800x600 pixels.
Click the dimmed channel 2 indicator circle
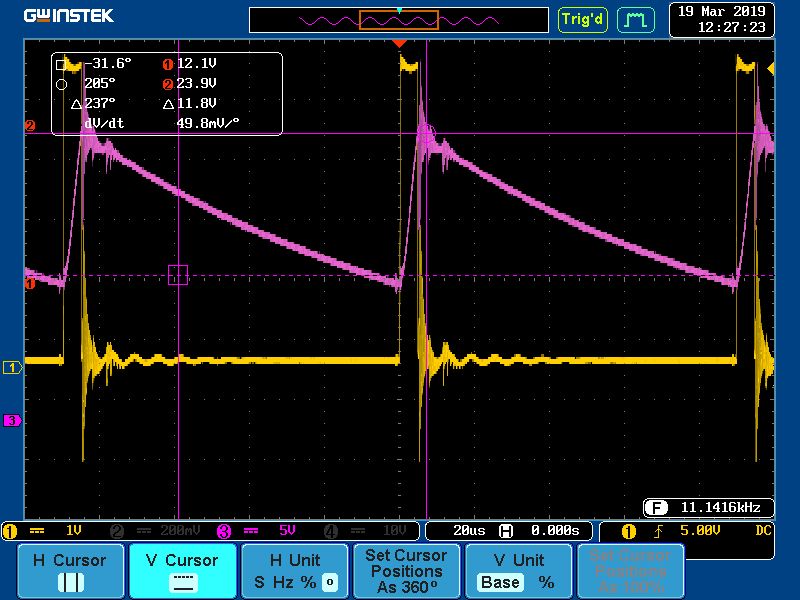tap(117, 532)
